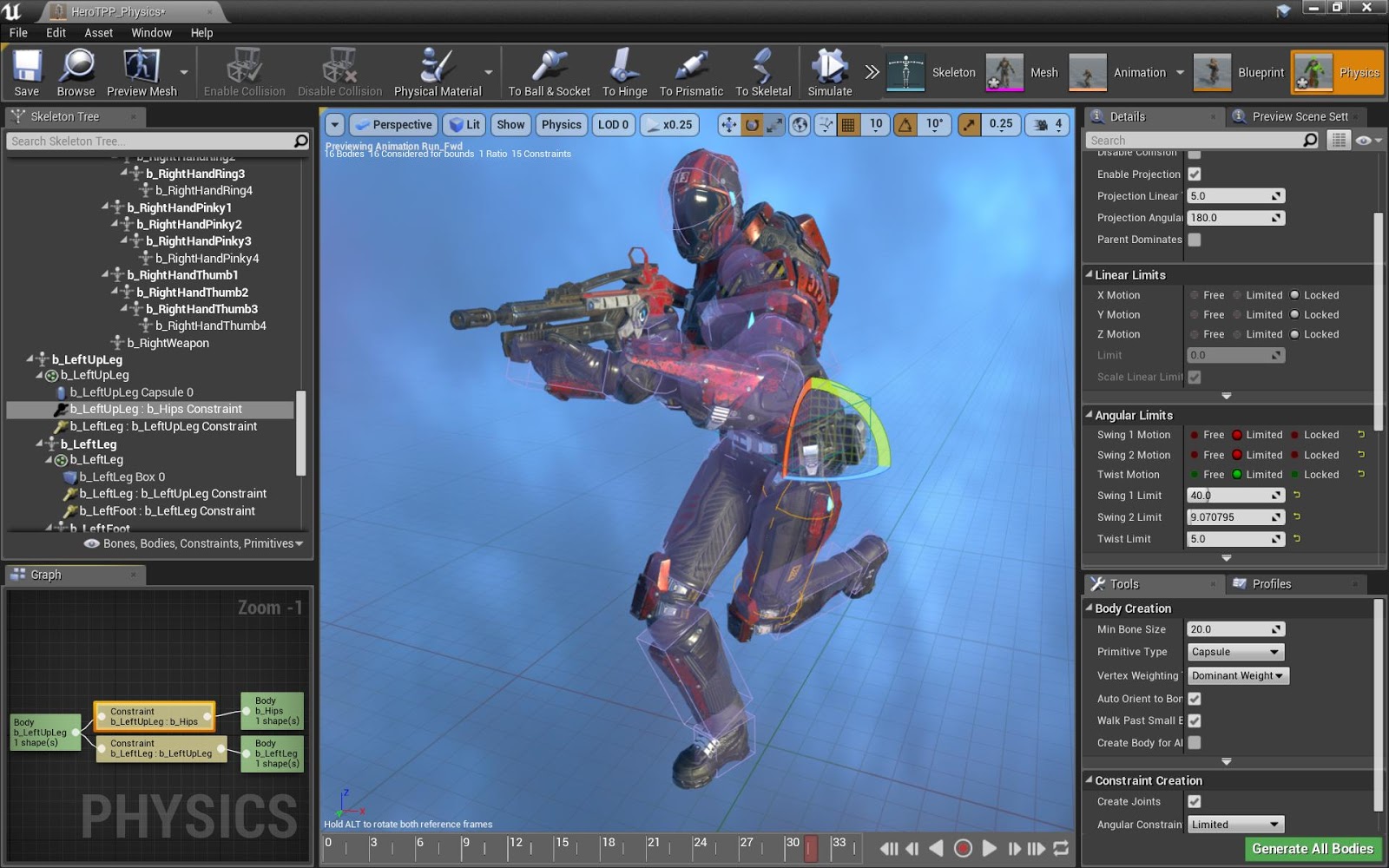
Task: Click the Physical Material toolbar icon
Action: 437,73
